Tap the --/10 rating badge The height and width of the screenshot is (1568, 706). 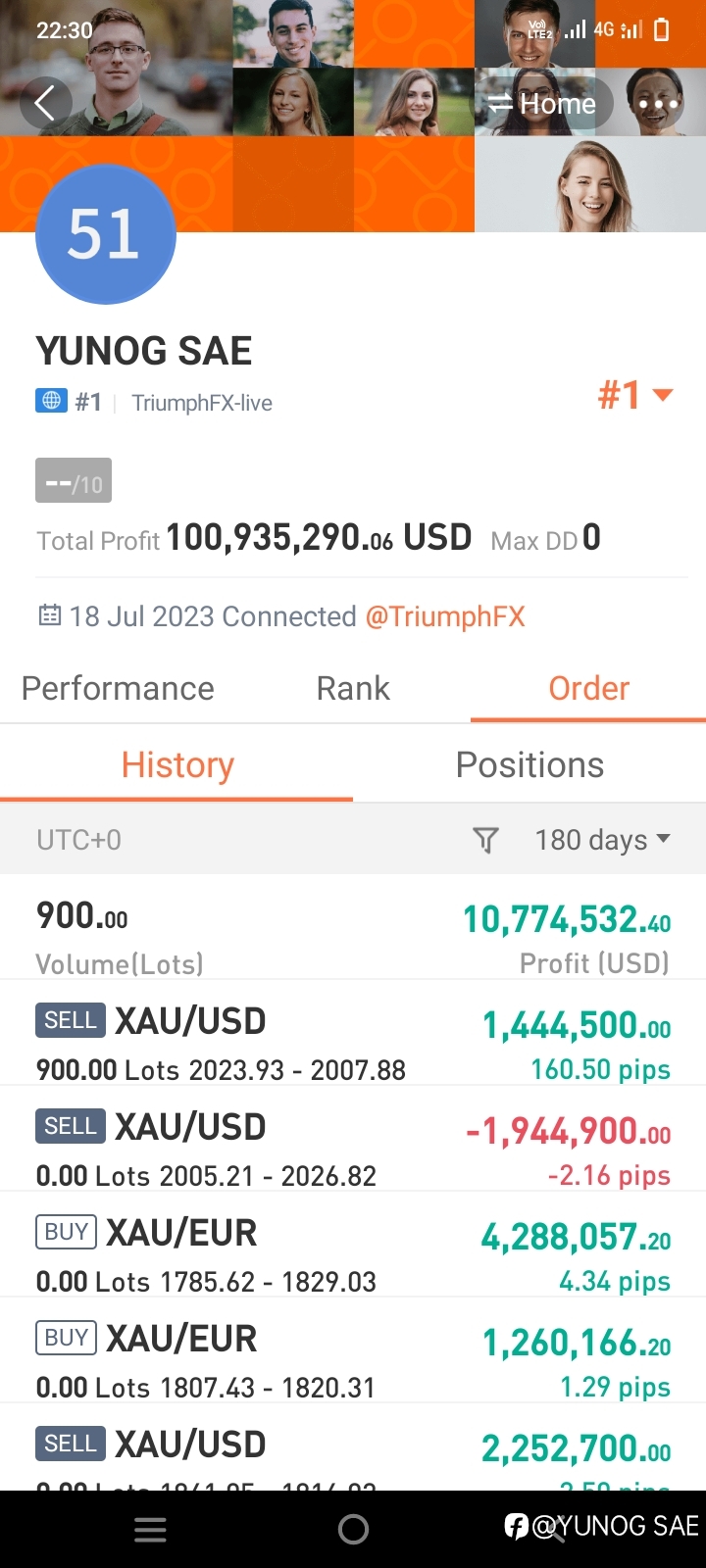click(x=74, y=481)
